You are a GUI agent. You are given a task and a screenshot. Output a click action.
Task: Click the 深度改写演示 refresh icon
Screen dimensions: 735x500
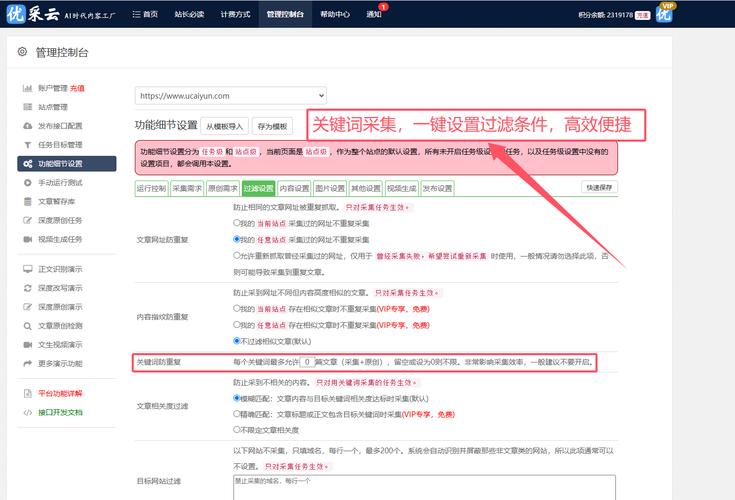[x=28, y=288]
